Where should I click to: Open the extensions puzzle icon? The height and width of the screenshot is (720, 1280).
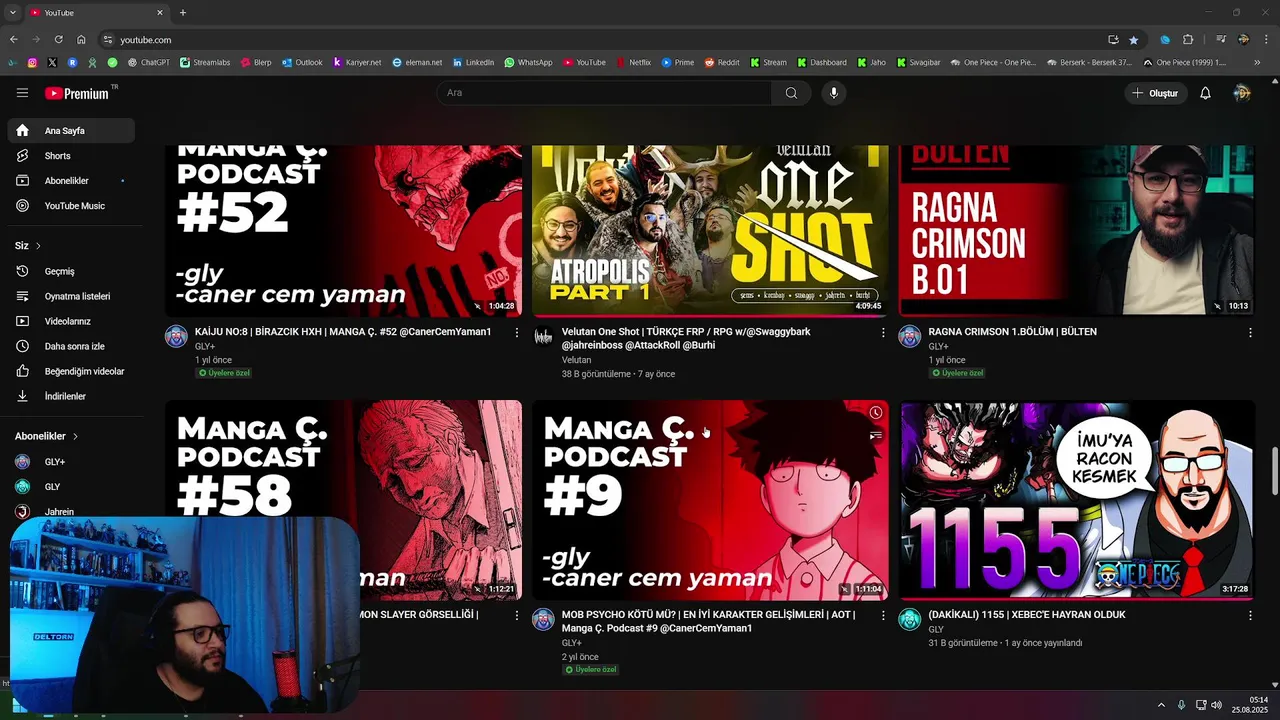(x=1188, y=40)
